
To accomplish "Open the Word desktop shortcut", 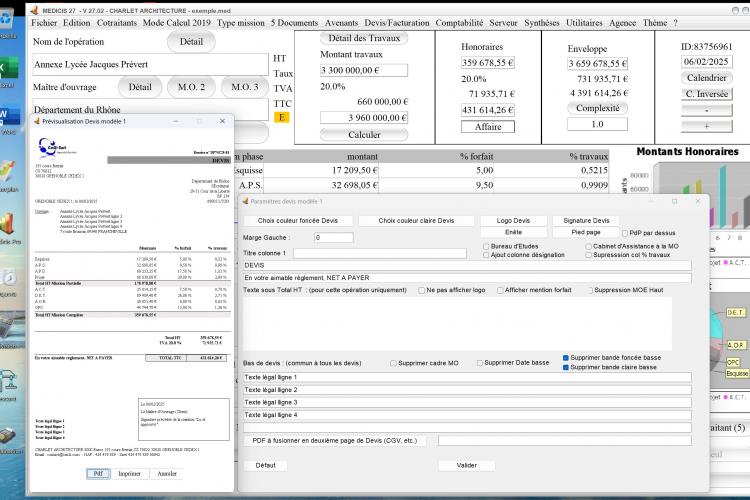I will tap(8, 116).
